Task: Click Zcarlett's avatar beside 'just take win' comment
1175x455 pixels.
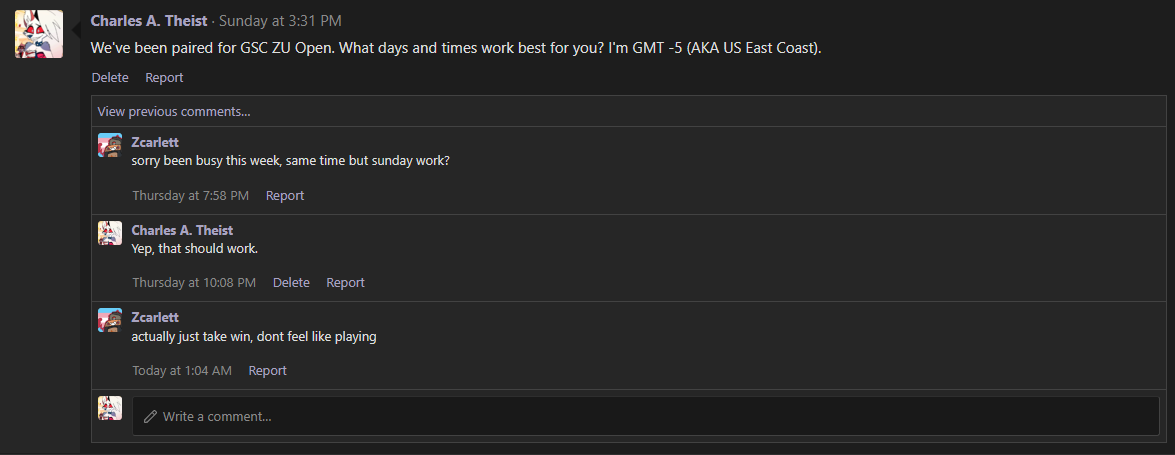Action: pos(110,320)
